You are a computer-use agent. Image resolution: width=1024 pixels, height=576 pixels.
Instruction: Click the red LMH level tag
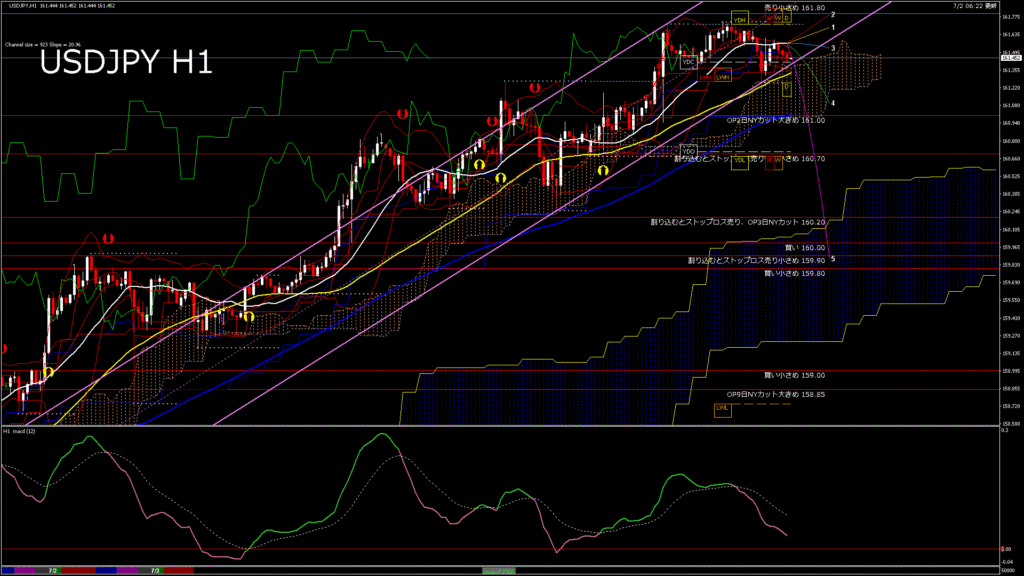tap(707, 77)
